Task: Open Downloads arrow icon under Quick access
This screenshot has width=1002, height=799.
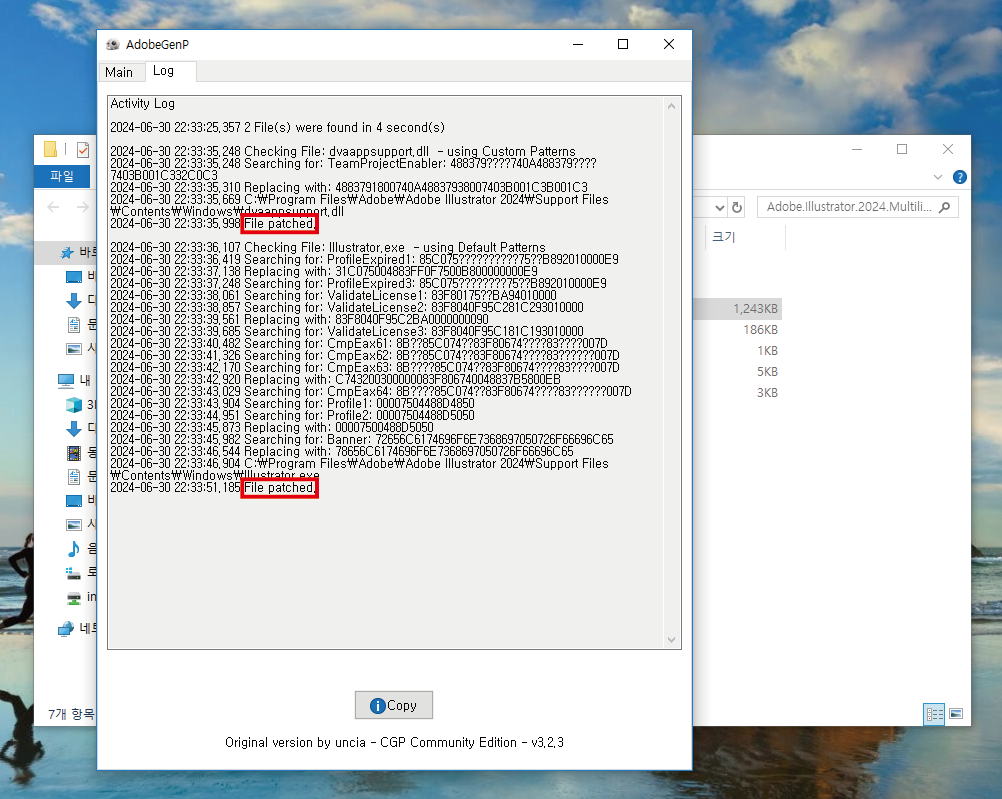Action: pyautogui.click(x=74, y=300)
